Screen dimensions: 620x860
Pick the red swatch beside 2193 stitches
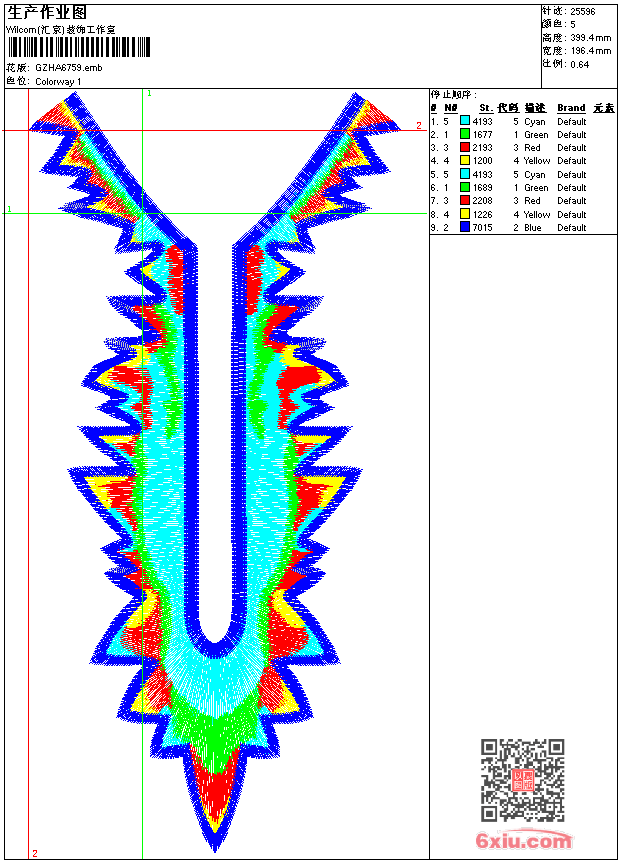click(465, 148)
